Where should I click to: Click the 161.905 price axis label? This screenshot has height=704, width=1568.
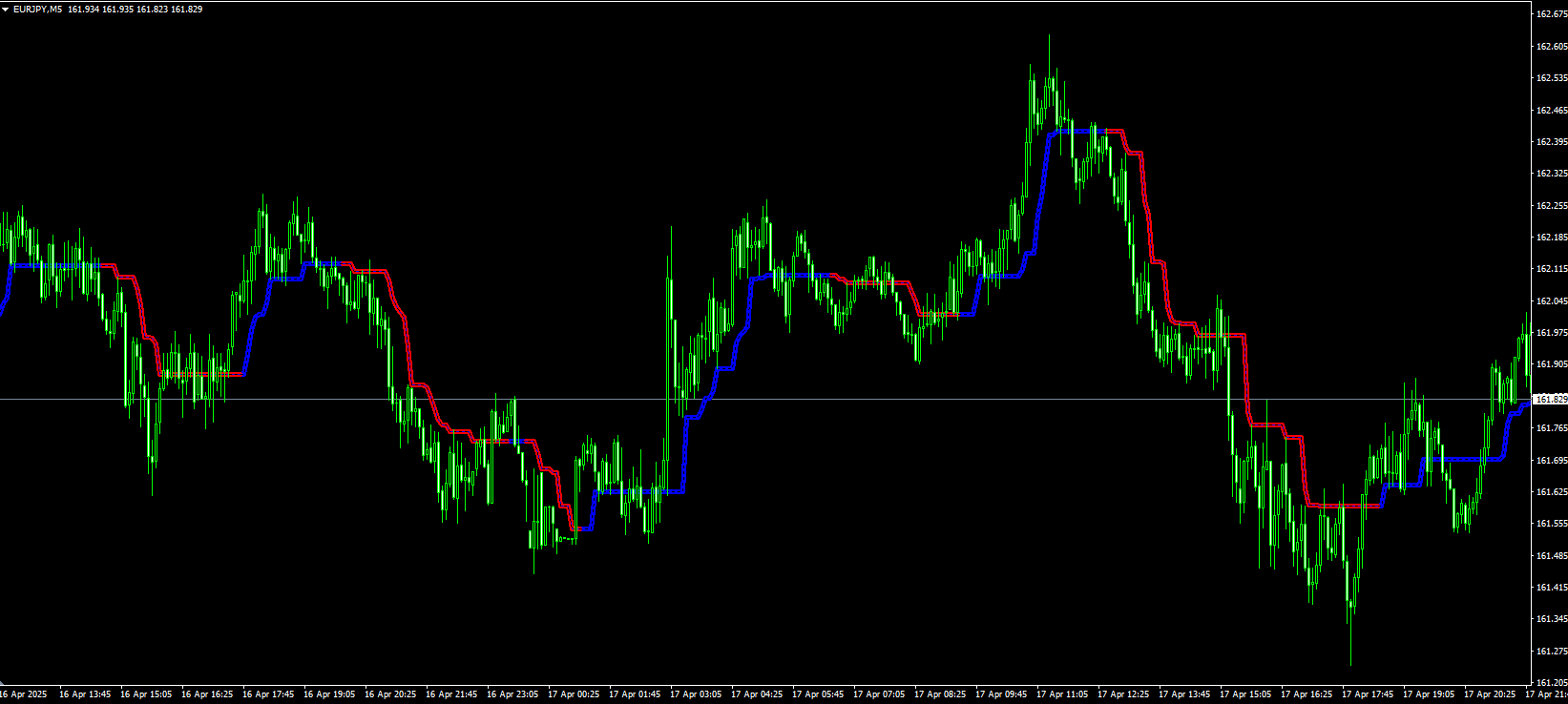click(x=1551, y=364)
